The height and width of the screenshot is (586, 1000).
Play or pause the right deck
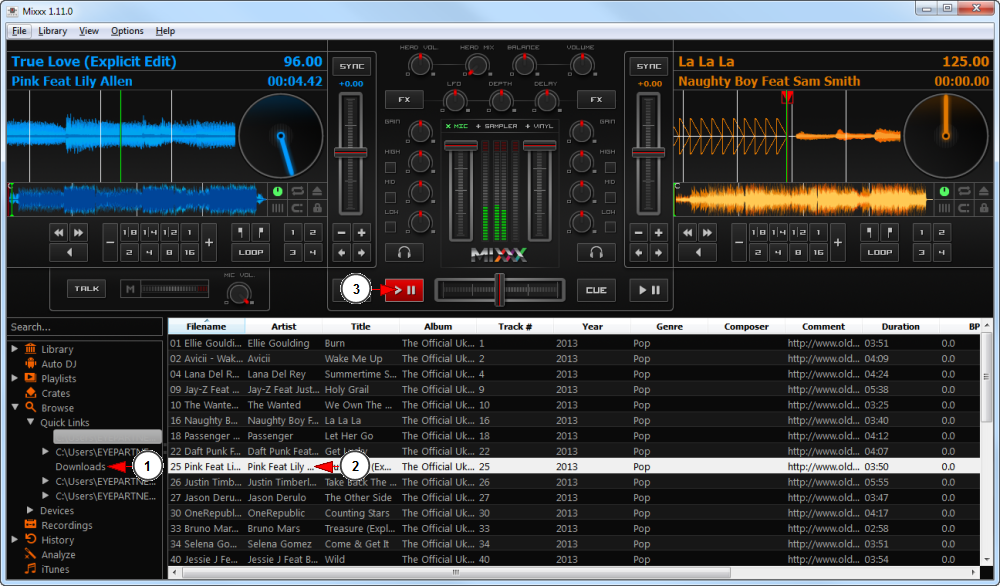(x=649, y=290)
